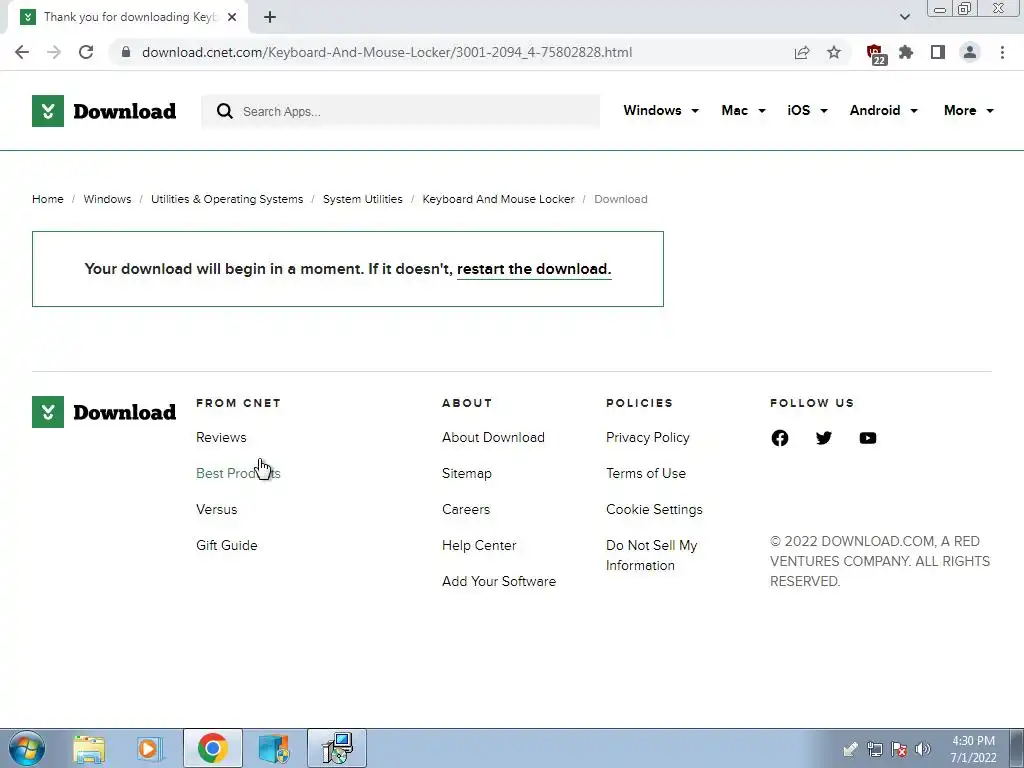Click the URL in the address bar

coord(387,52)
